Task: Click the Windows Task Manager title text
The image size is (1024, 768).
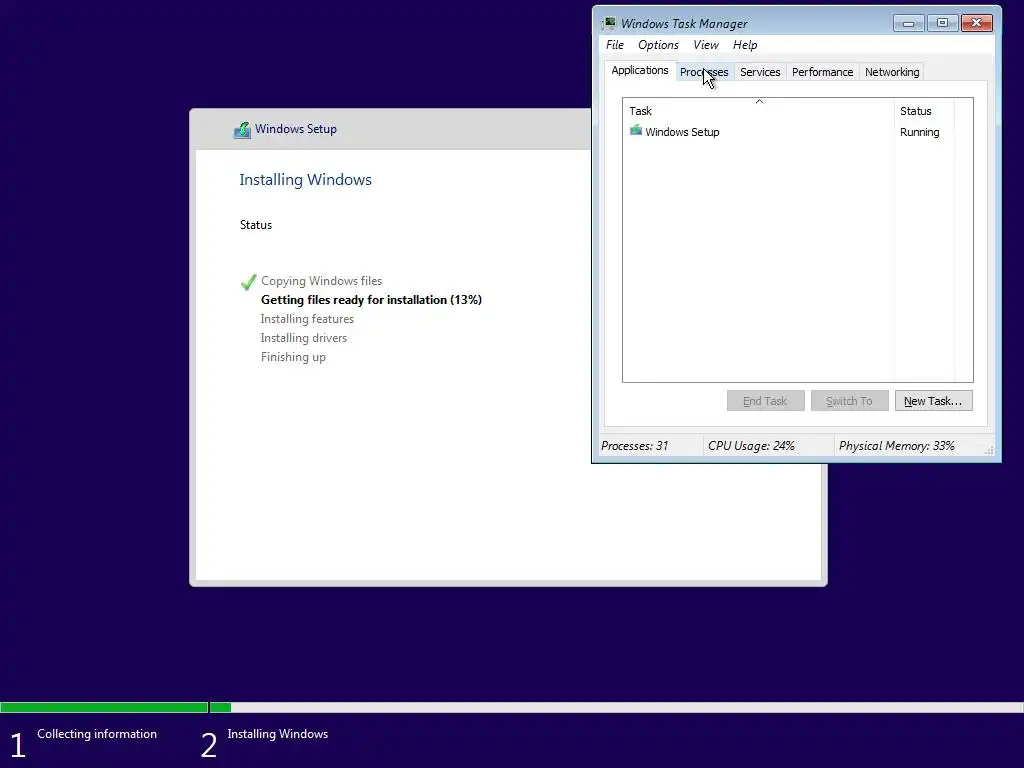Action: tap(684, 24)
